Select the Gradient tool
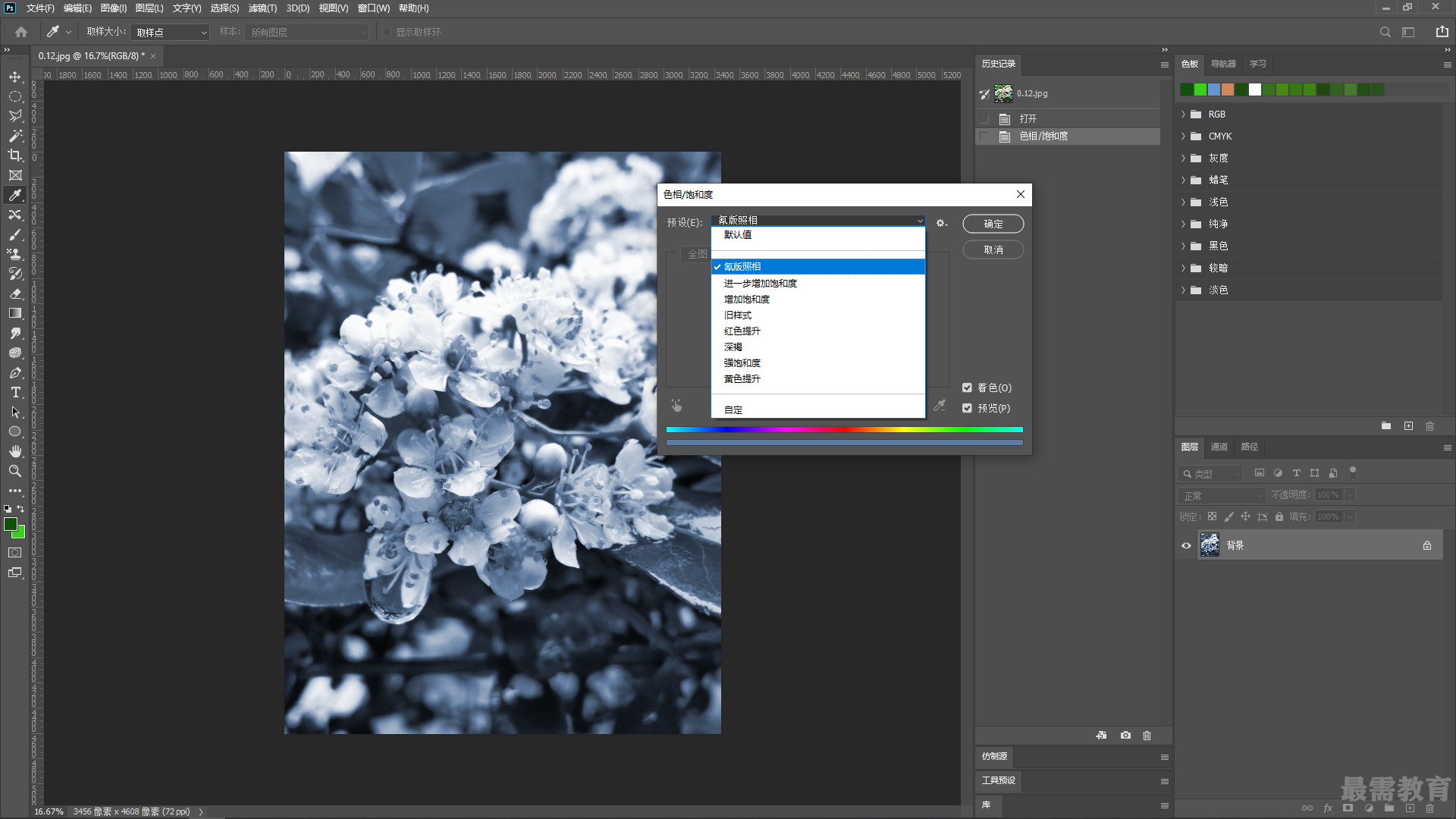Viewport: 1456px width, 819px height. click(15, 313)
